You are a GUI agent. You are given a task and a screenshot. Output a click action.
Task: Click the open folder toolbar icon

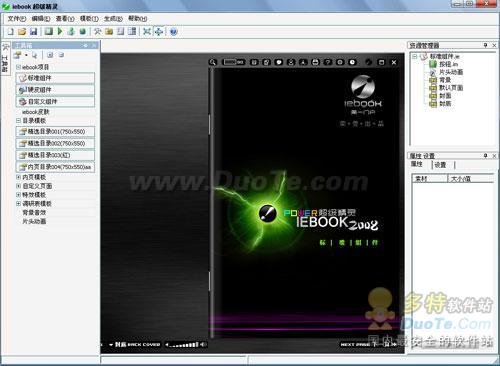pos(22,32)
